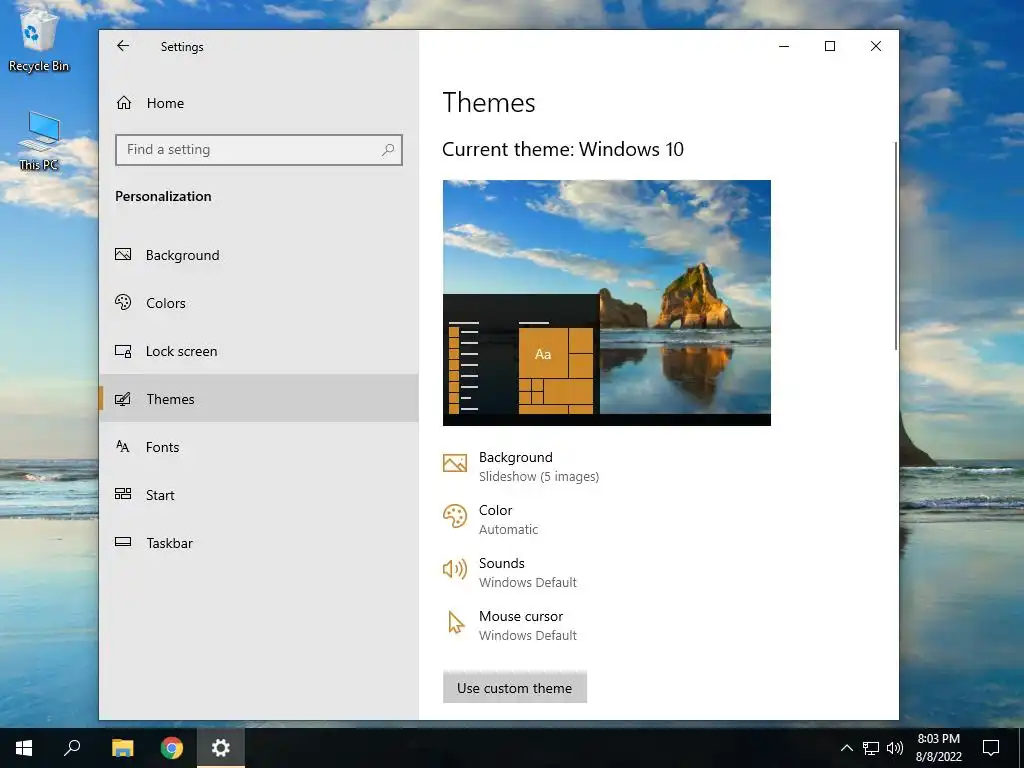Click the Start tiles icon in sidebar

pos(123,494)
